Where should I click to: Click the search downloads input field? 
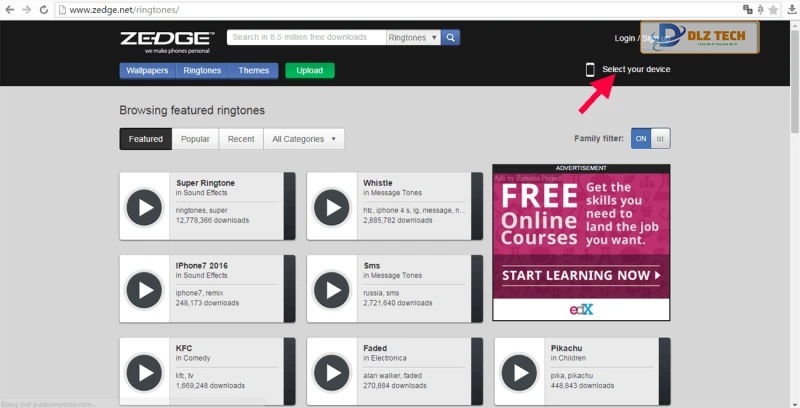click(306, 38)
